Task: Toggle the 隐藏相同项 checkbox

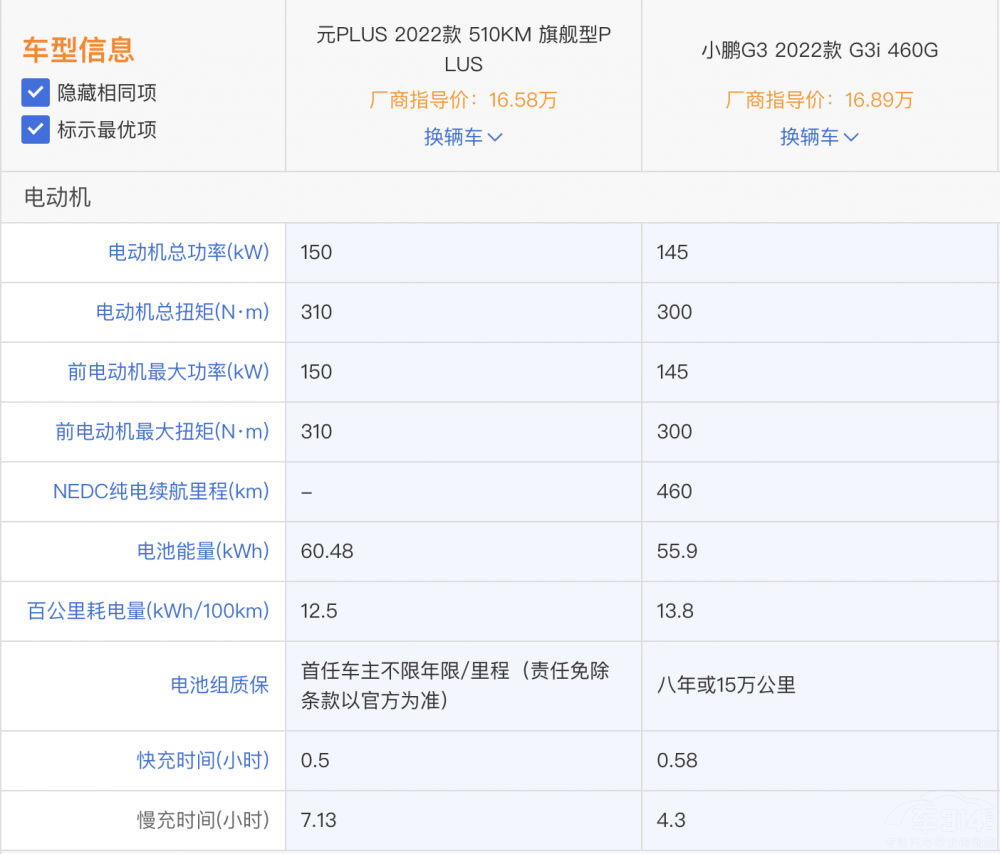Action: tap(36, 93)
